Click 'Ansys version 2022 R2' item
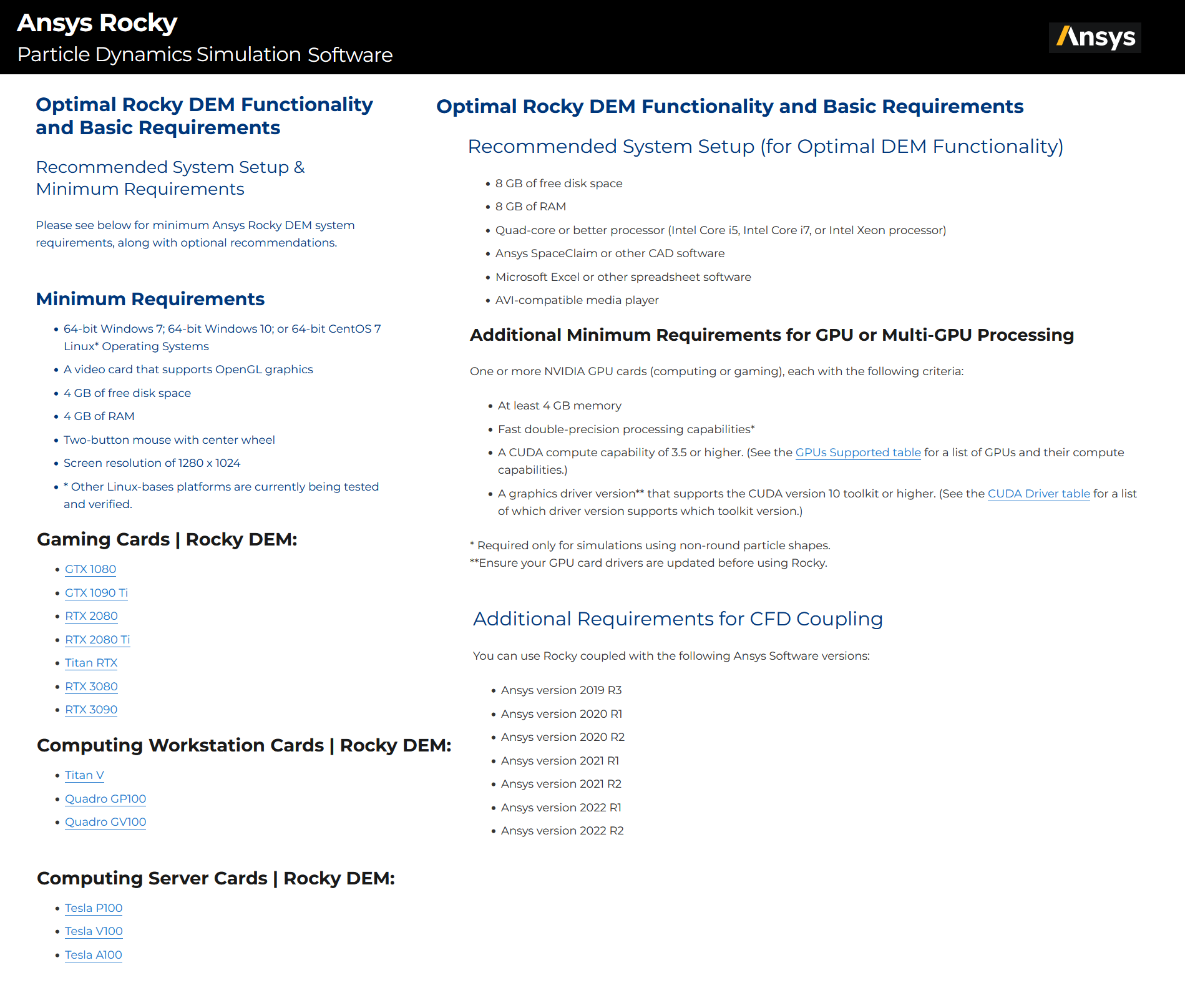 point(562,831)
